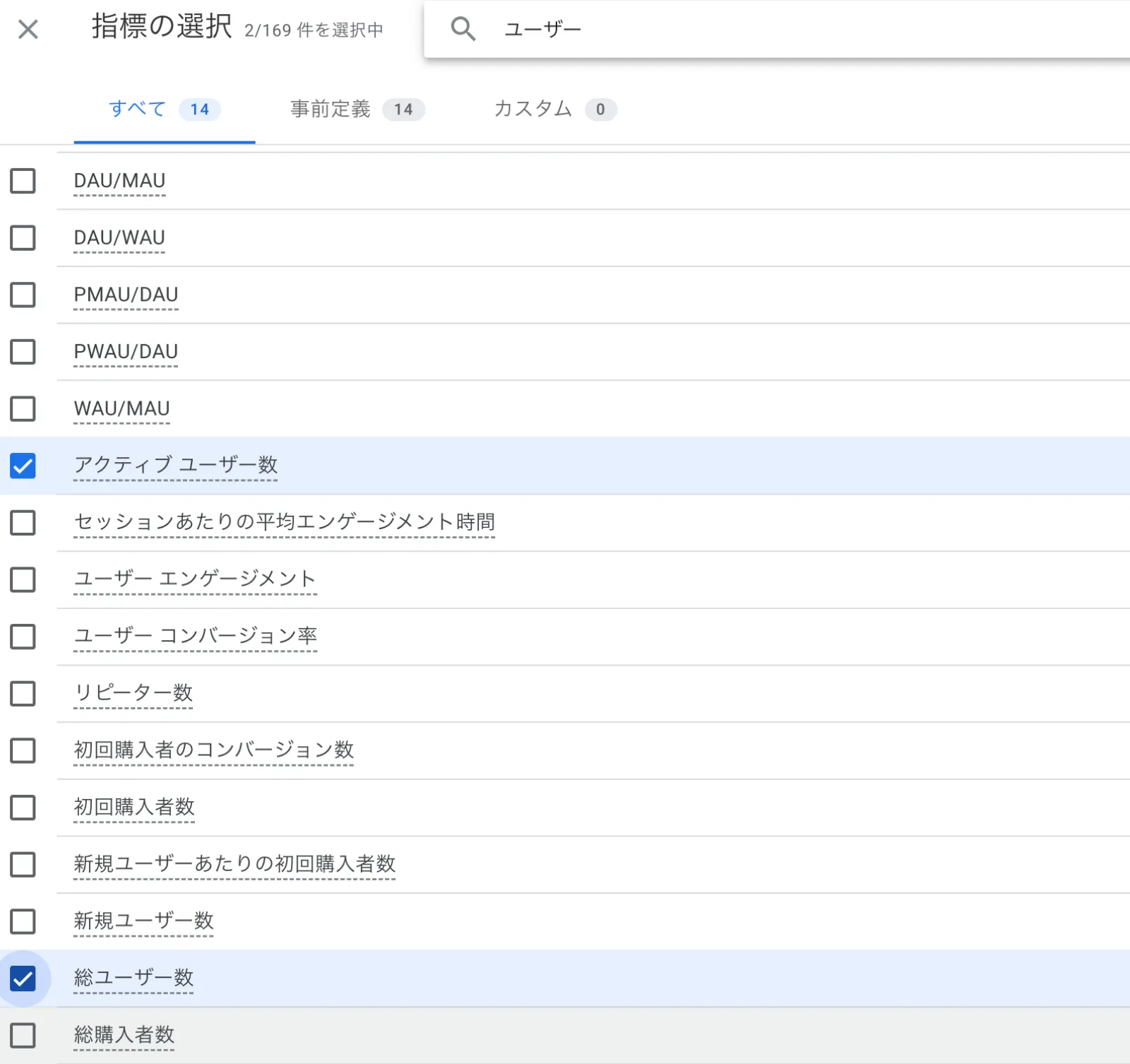Screen dimensions: 1130x1064
Task: Click the セッションあたりの平均エンゲージメント時間 label
Action: pos(284,522)
